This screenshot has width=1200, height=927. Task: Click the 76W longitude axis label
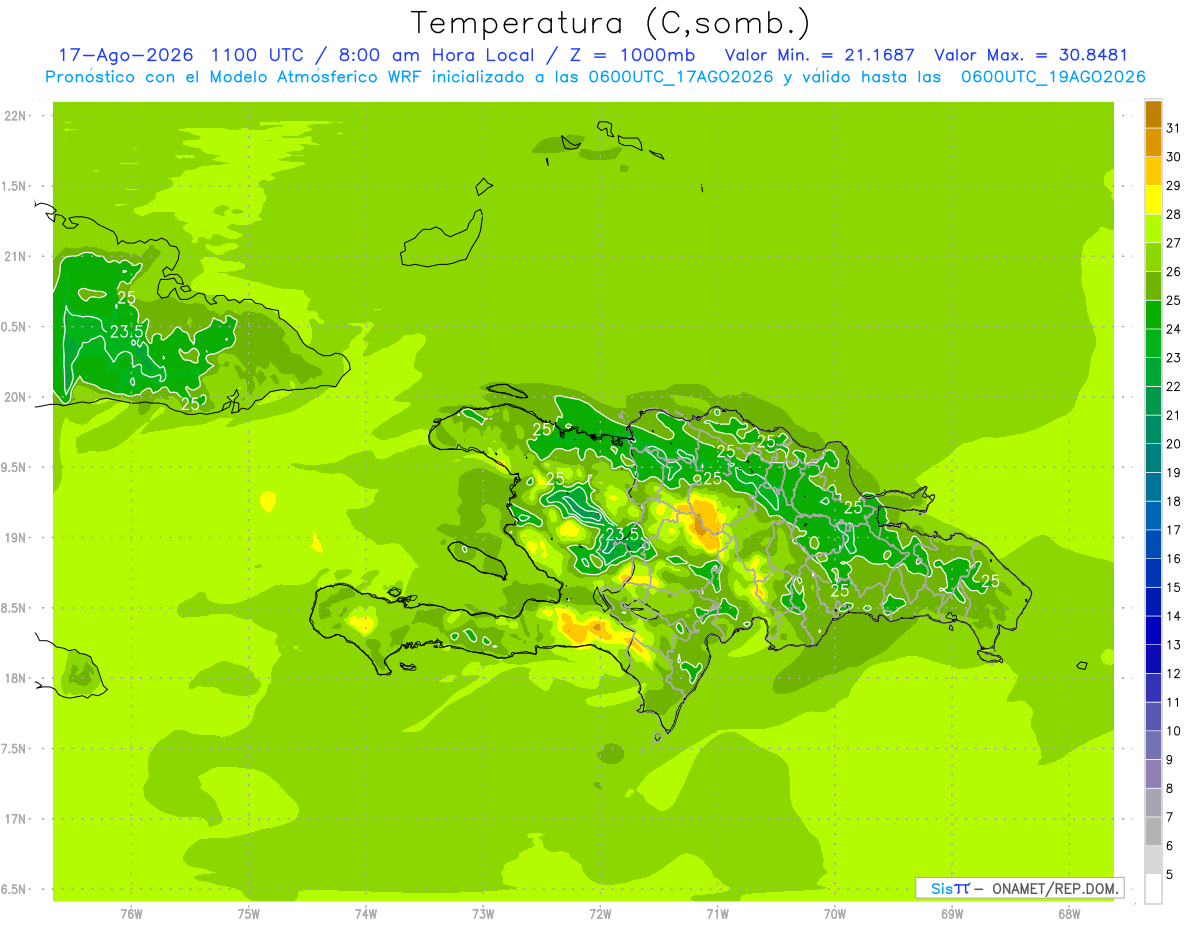(x=131, y=912)
